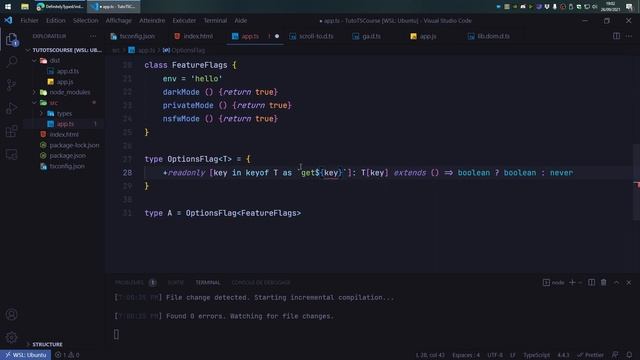Close the terminal panel
This screenshot has height=360, width=640.
click(629, 282)
